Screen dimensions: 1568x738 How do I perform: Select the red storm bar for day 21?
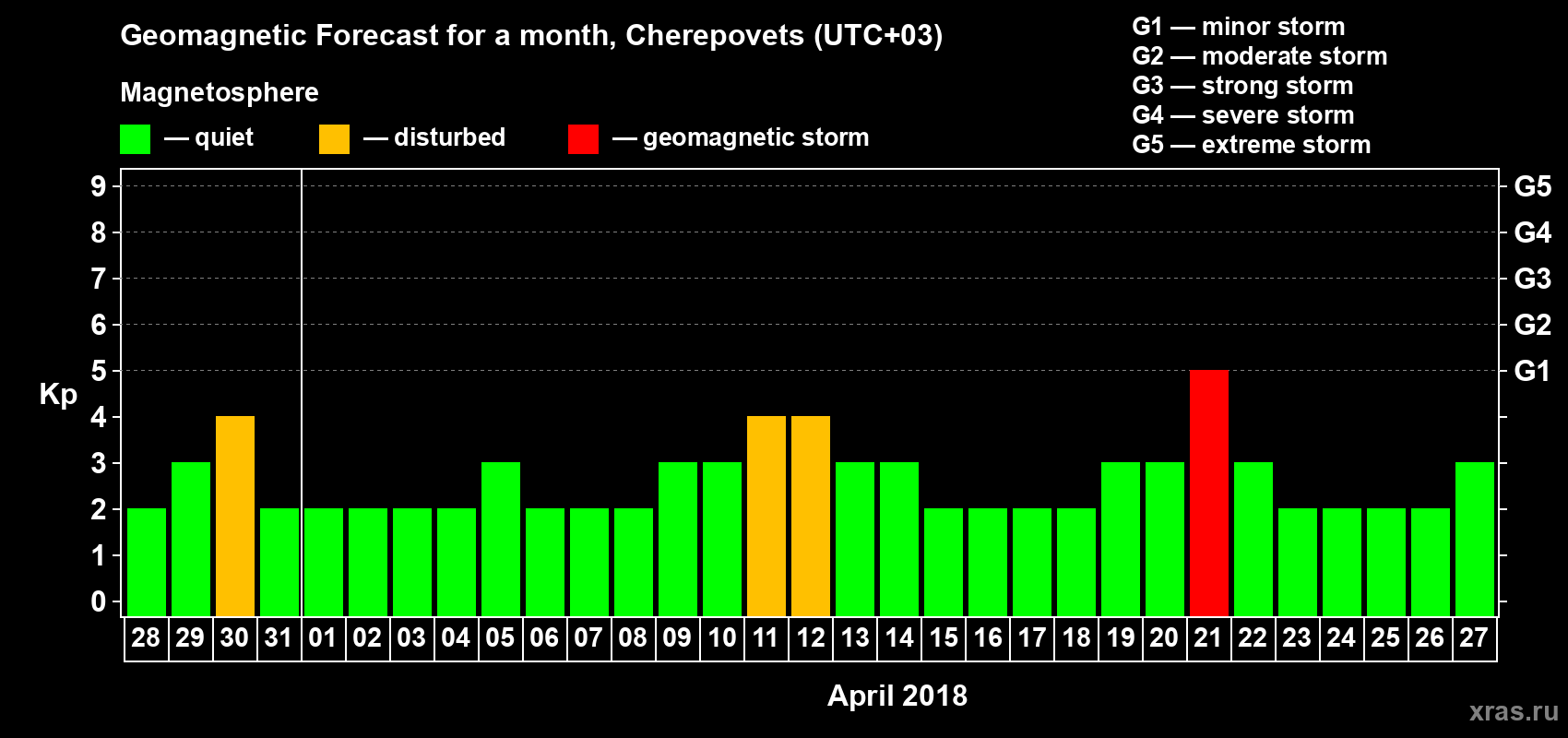pyautogui.click(x=1209, y=493)
